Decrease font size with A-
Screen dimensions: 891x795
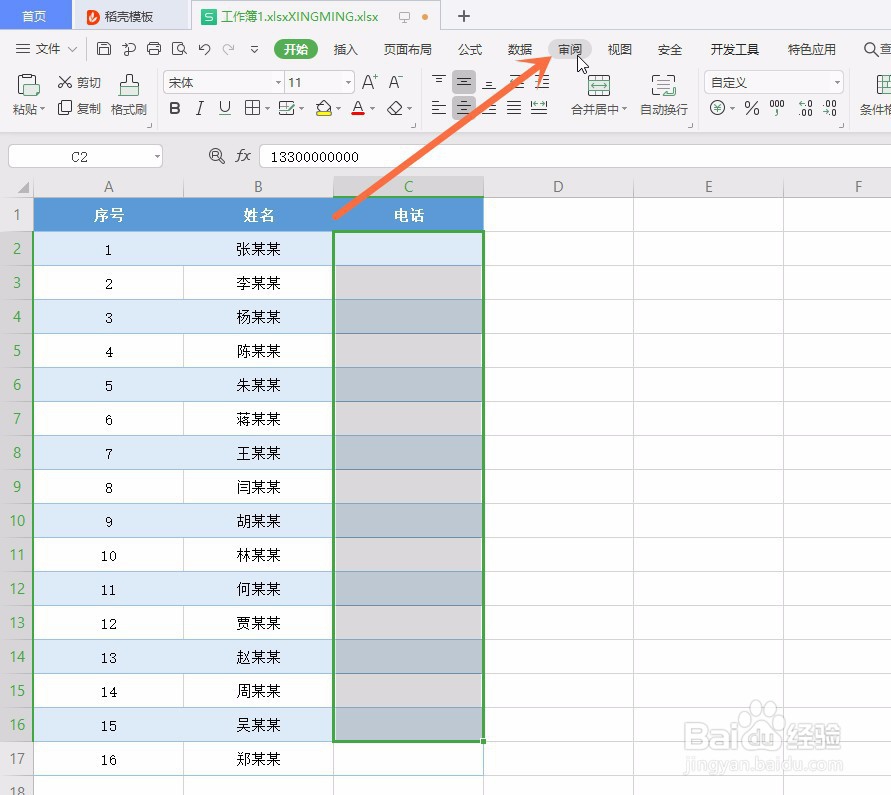pos(395,82)
